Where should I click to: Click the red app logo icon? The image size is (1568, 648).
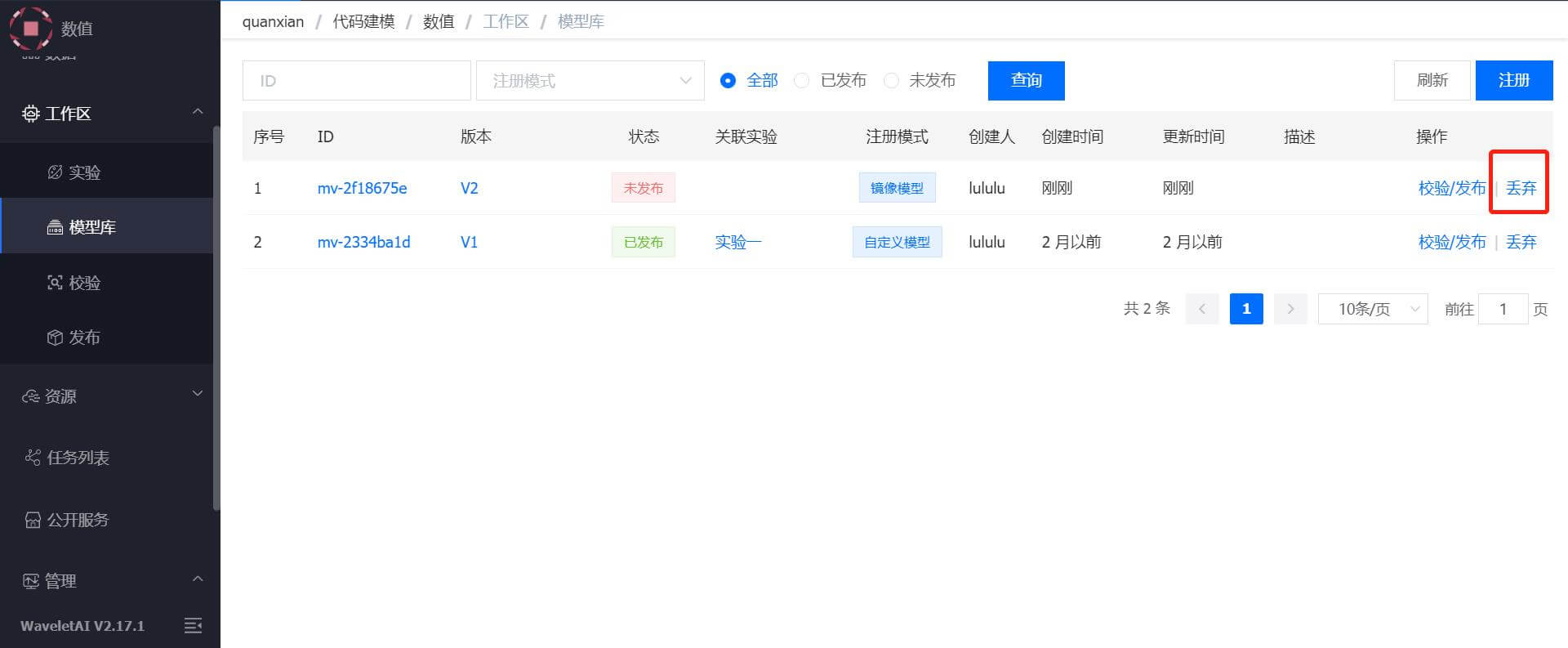30,28
